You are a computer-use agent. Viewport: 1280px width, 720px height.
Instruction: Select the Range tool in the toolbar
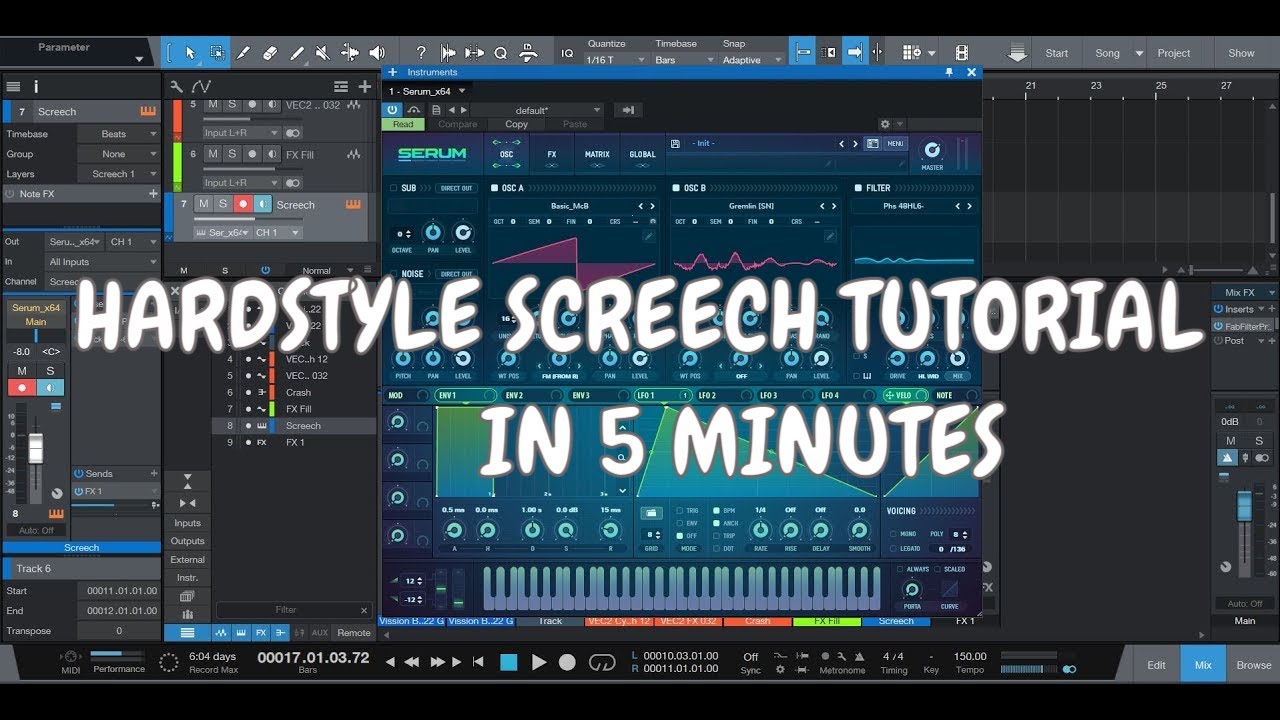point(216,53)
